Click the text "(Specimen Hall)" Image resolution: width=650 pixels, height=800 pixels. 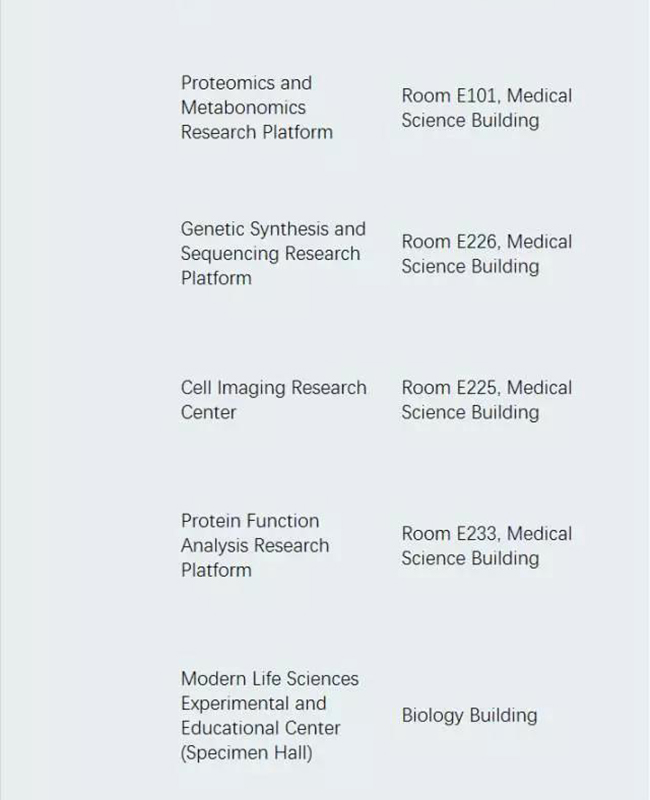[x=246, y=754]
